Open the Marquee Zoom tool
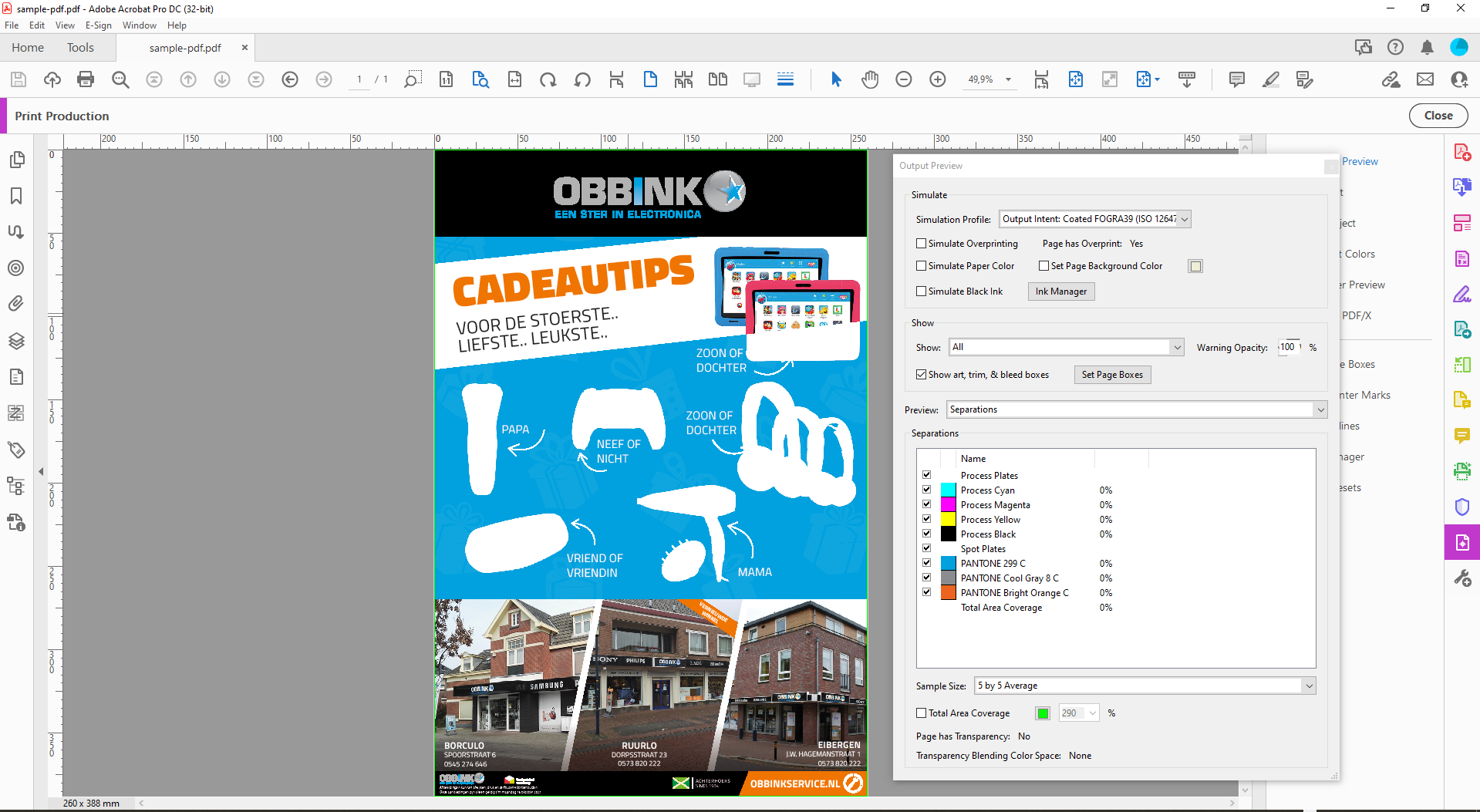1480x812 pixels. (413, 79)
